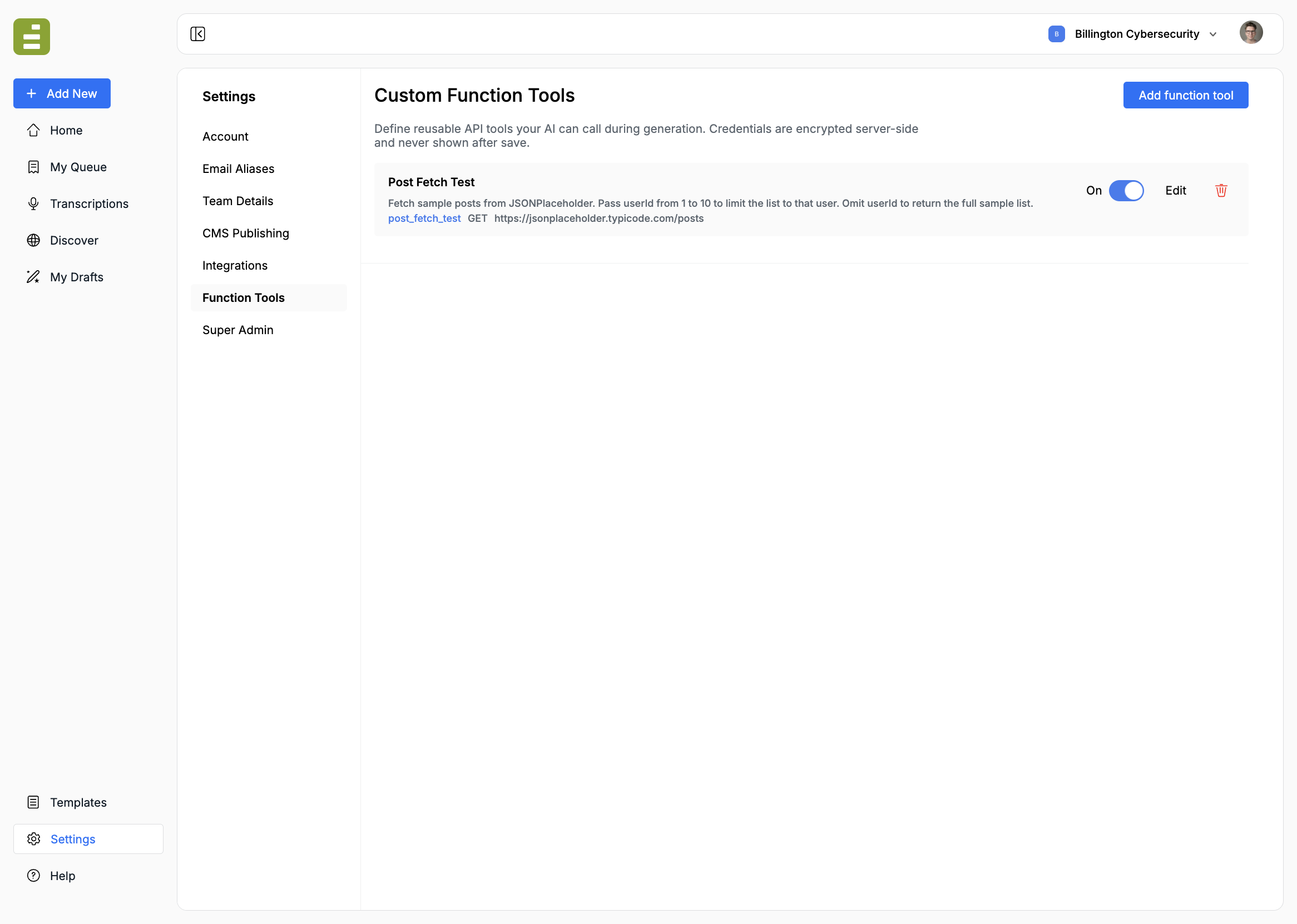1297x924 pixels.
Task: Expand the Billington Cybersecurity workspace dropdown
Action: 1213,34
